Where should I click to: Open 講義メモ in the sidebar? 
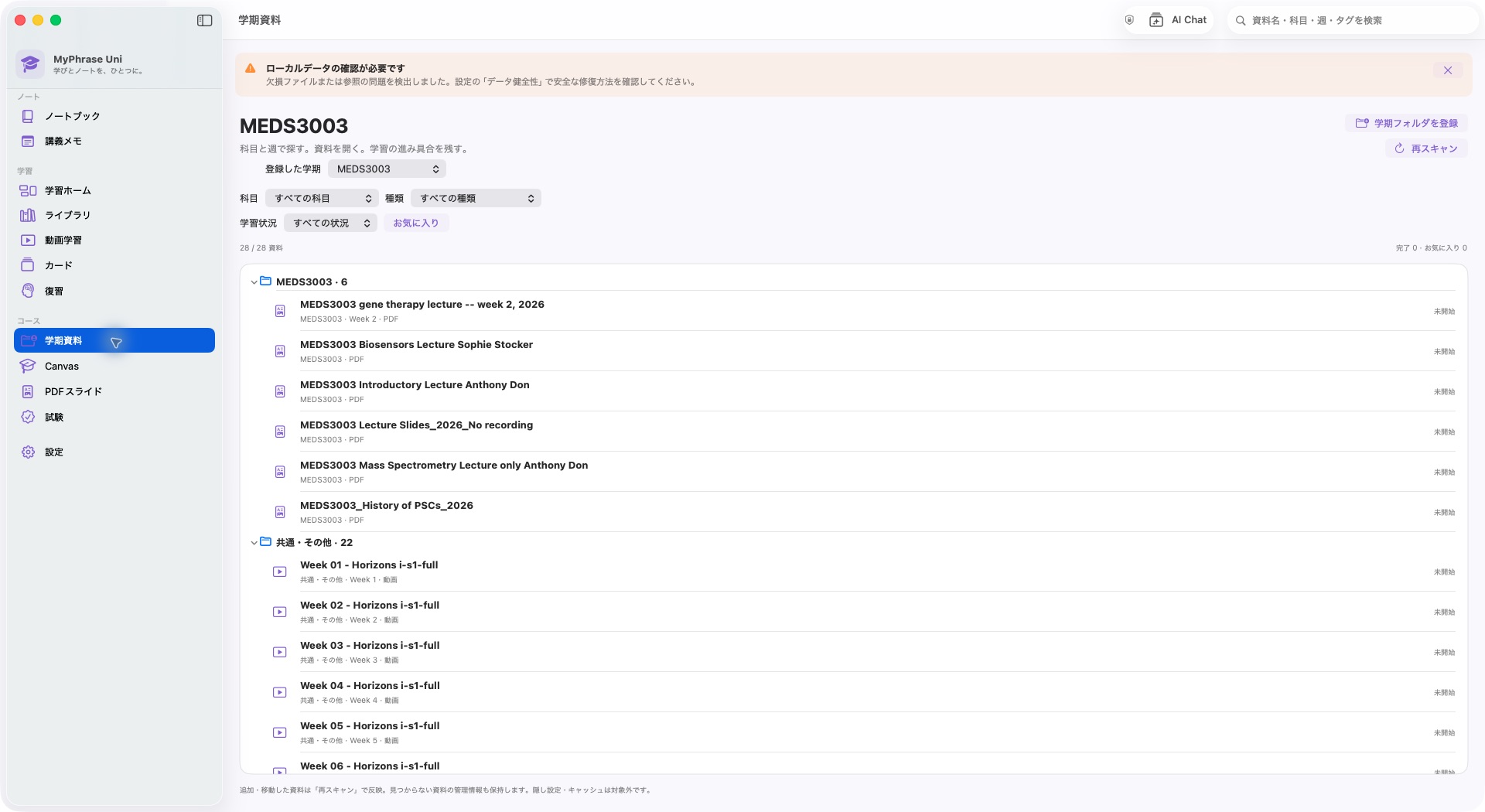pyautogui.click(x=114, y=142)
